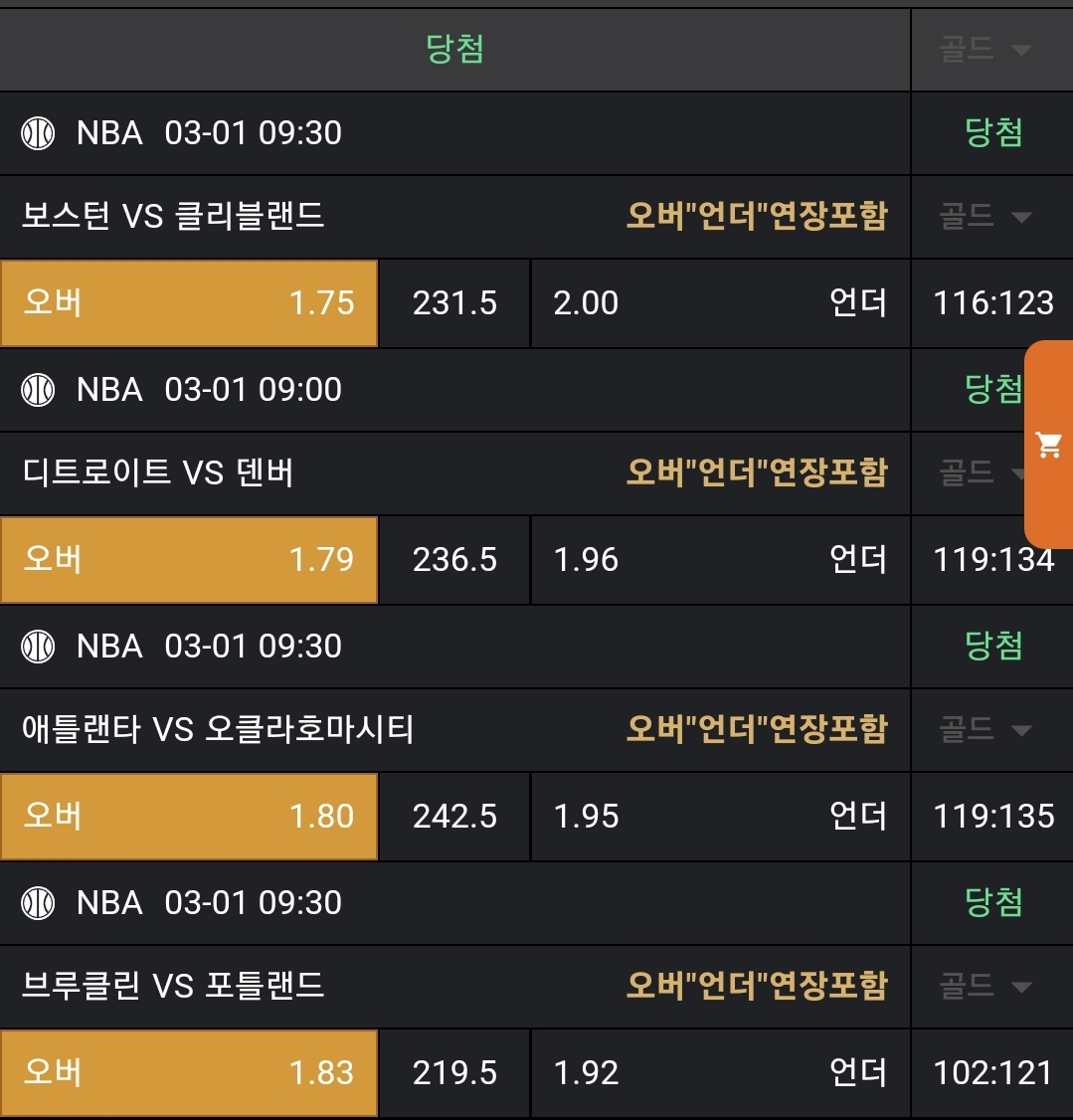Choose 언더 1.92 for Brooklyn vs Portland
Screen dimensions: 1073x1120
pyautogui.click(x=720, y=1073)
